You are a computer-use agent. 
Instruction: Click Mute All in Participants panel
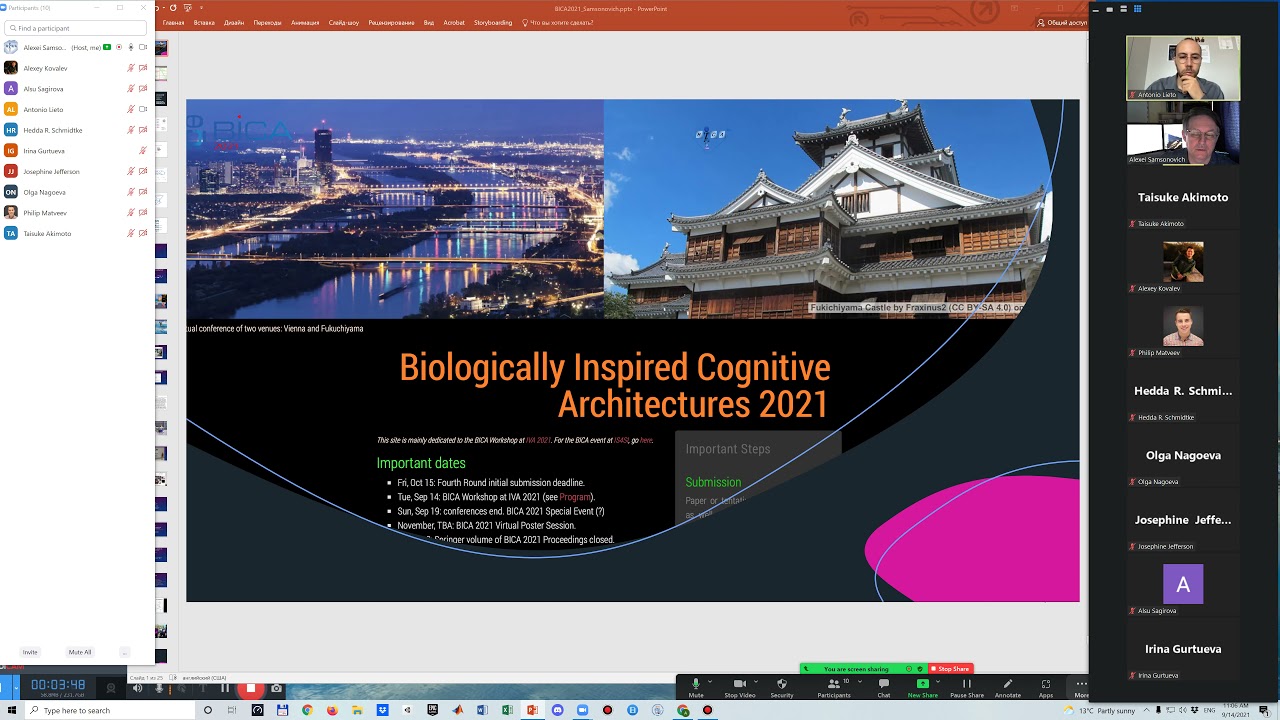point(80,652)
